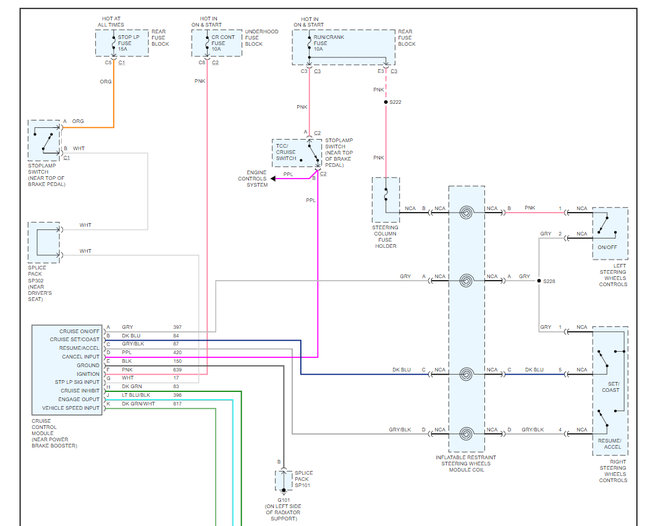The height and width of the screenshot is (526, 650).
Task: Select the steering column fuse holder symbol
Action: click(x=386, y=200)
